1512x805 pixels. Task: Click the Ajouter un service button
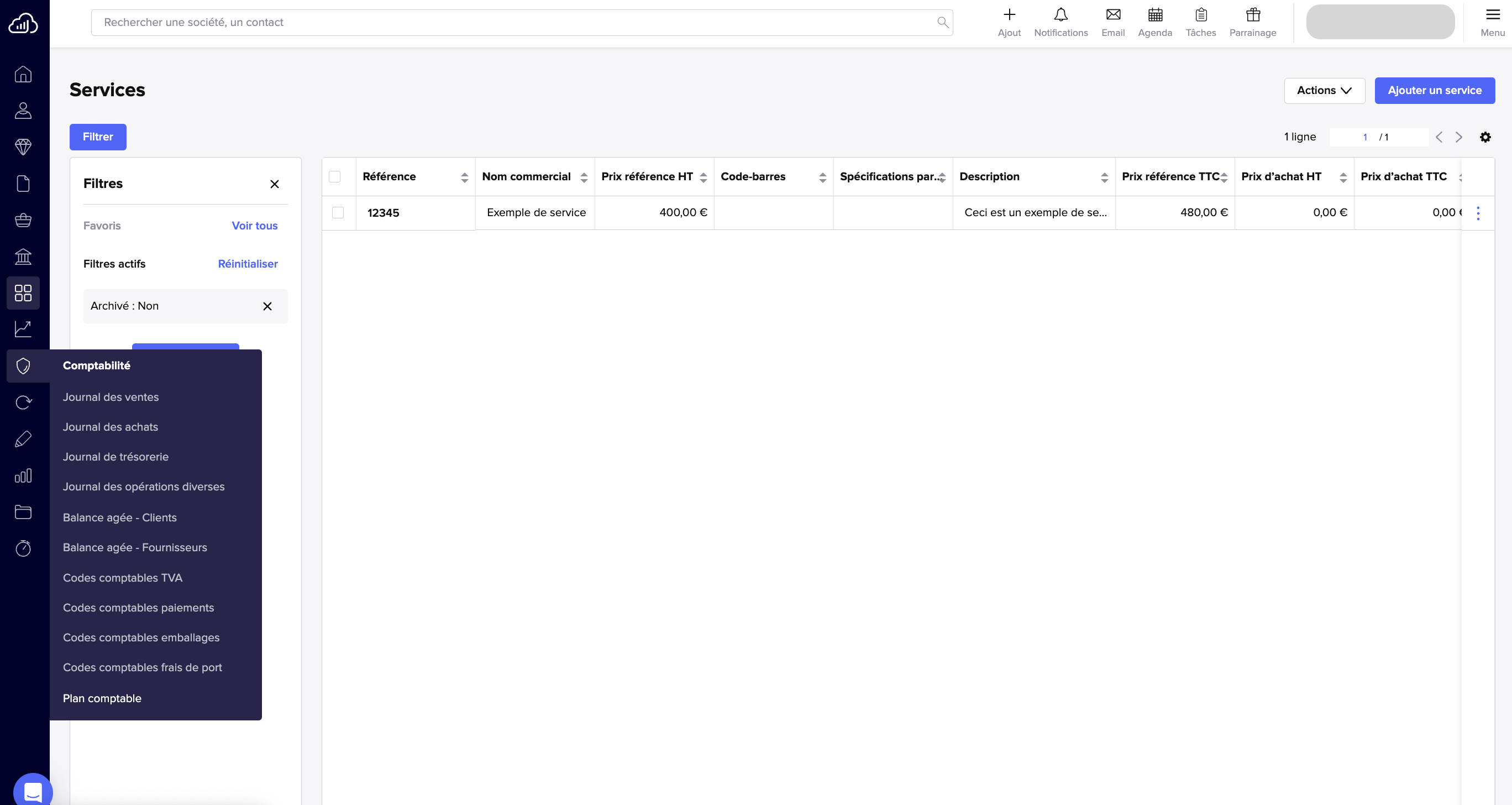1434,91
